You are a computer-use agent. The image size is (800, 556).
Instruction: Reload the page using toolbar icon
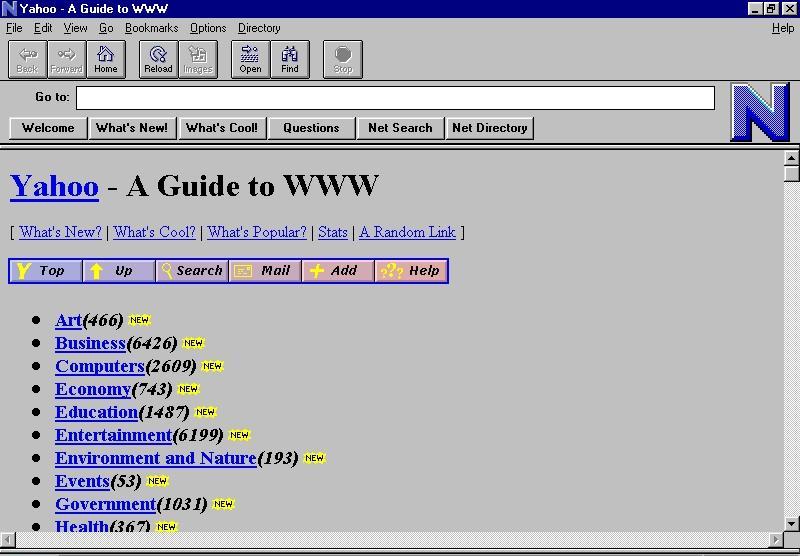point(158,59)
